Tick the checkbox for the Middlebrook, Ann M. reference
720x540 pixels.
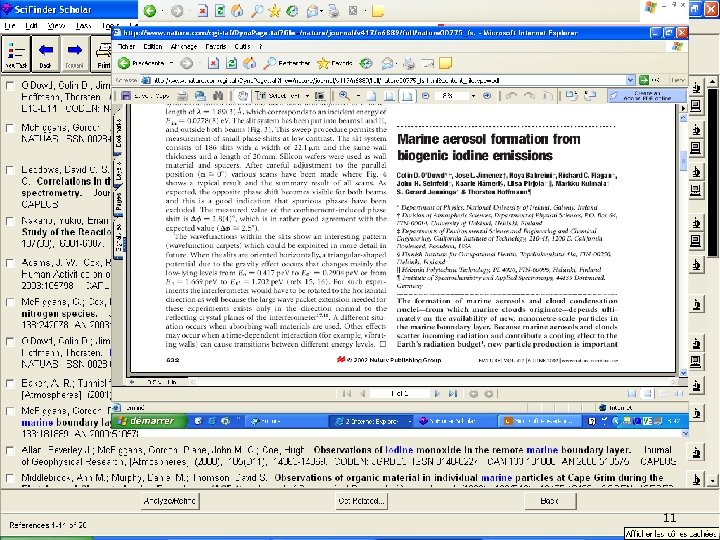[10, 478]
